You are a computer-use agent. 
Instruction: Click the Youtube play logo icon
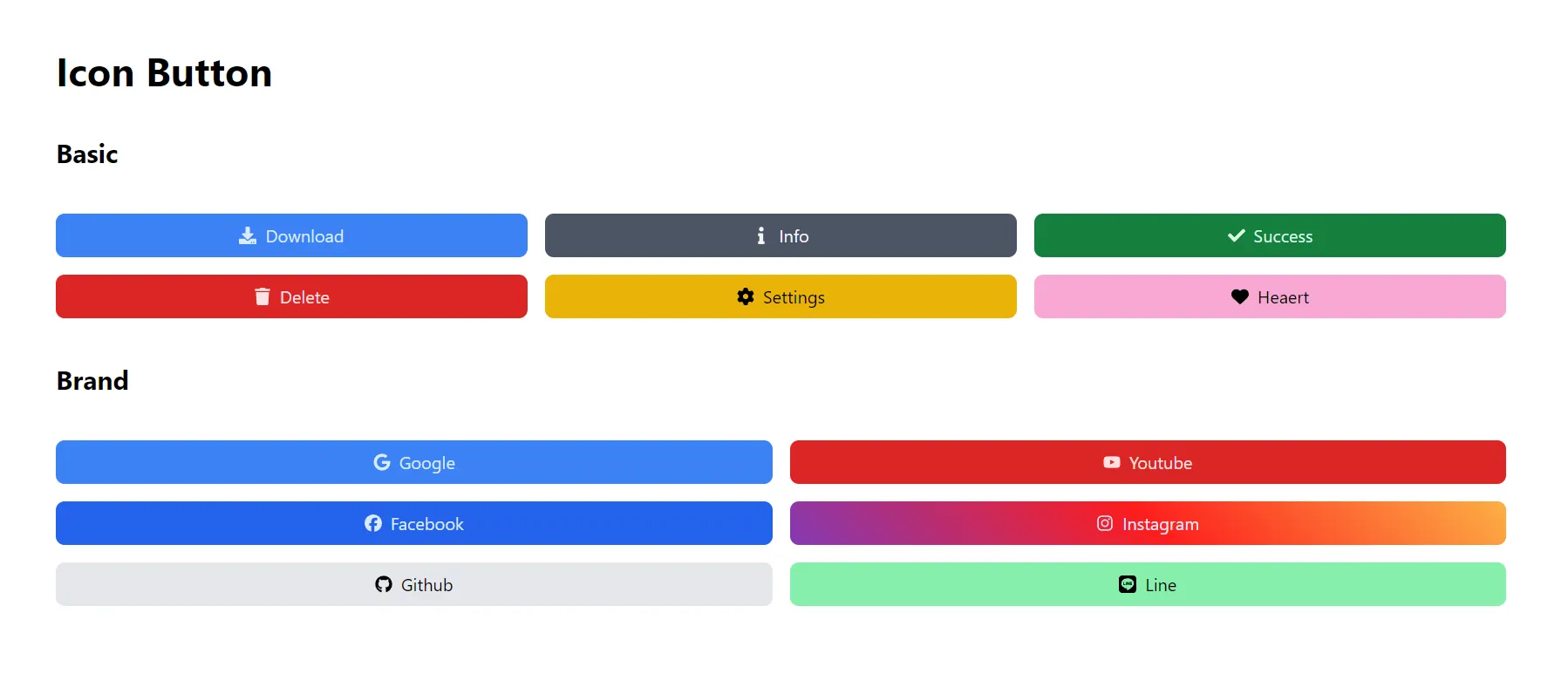coord(1111,462)
